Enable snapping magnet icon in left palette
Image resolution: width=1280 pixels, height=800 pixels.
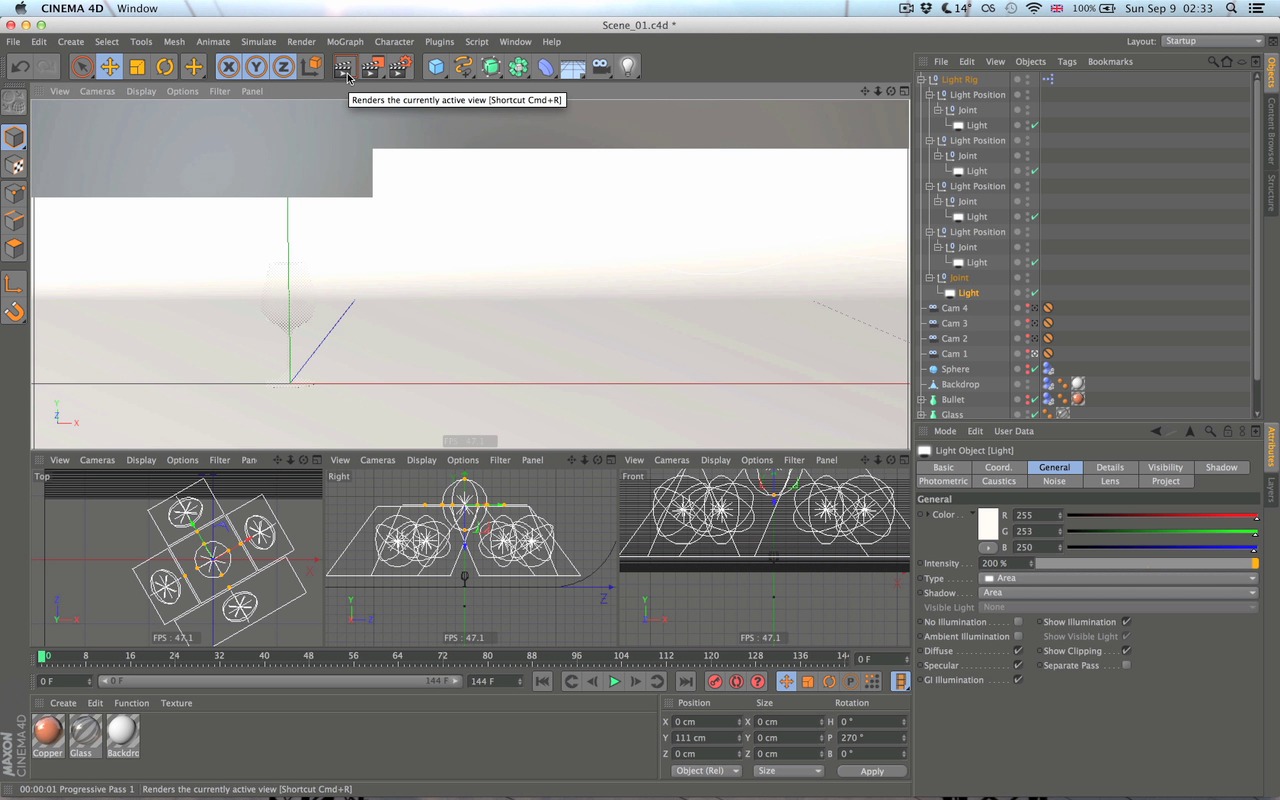click(14, 312)
